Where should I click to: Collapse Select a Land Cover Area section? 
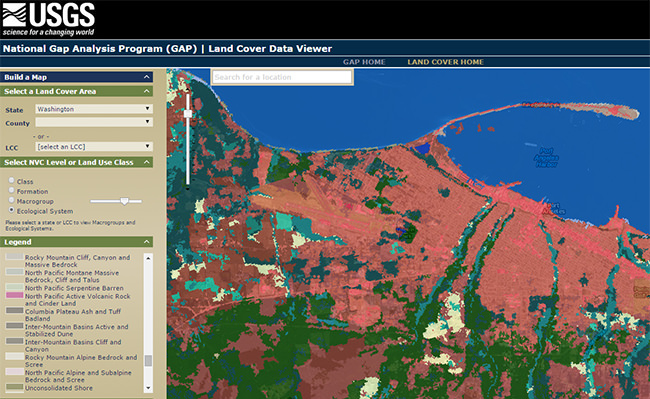[x=147, y=91]
